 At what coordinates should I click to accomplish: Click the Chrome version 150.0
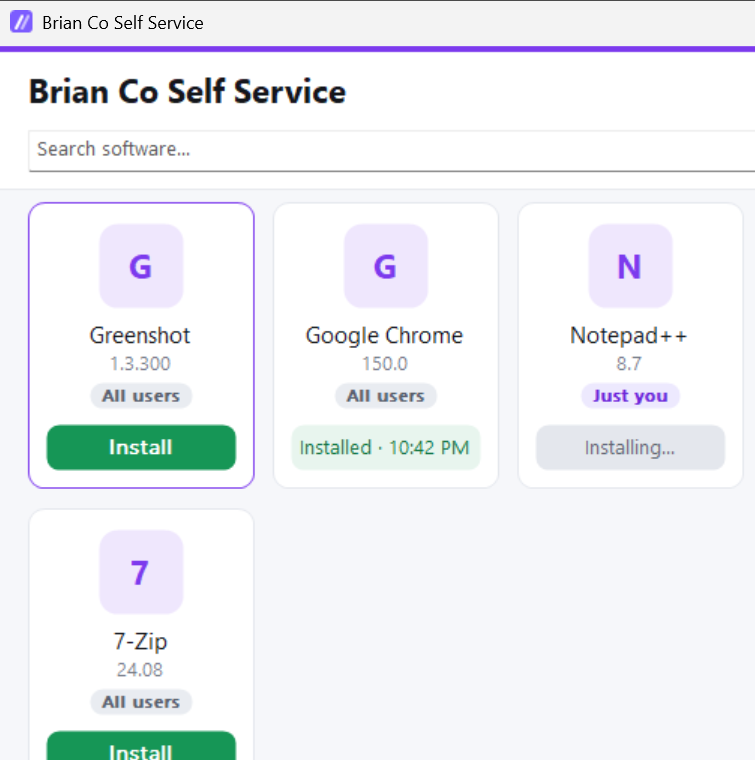click(385, 364)
